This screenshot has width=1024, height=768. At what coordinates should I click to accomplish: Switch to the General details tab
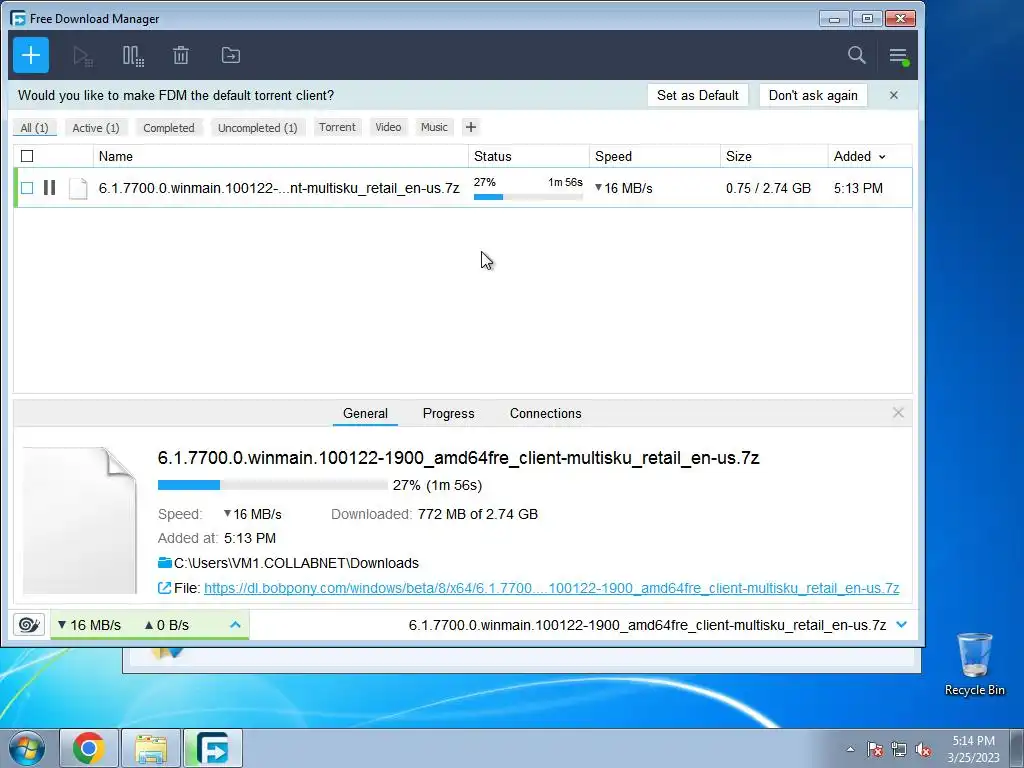[x=365, y=413]
